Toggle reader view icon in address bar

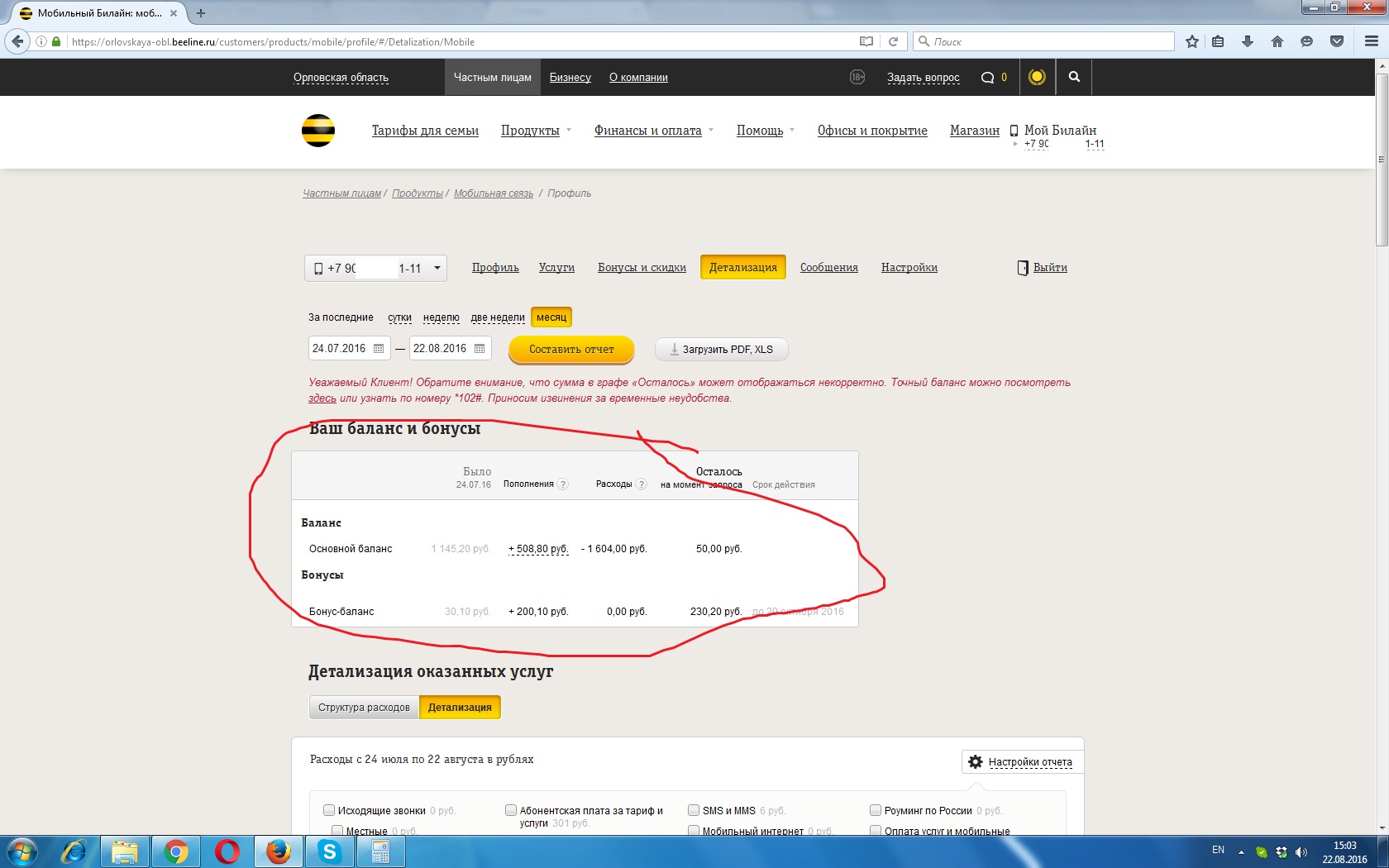point(866,41)
